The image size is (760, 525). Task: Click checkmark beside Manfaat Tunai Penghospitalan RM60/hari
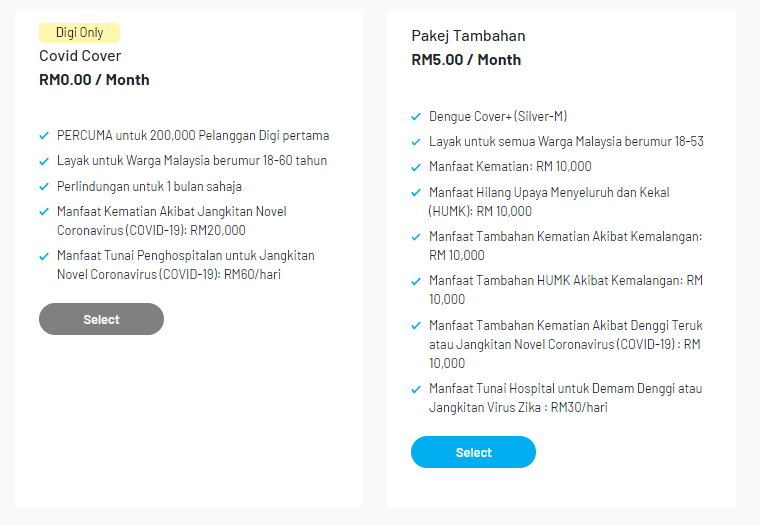(x=44, y=256)
